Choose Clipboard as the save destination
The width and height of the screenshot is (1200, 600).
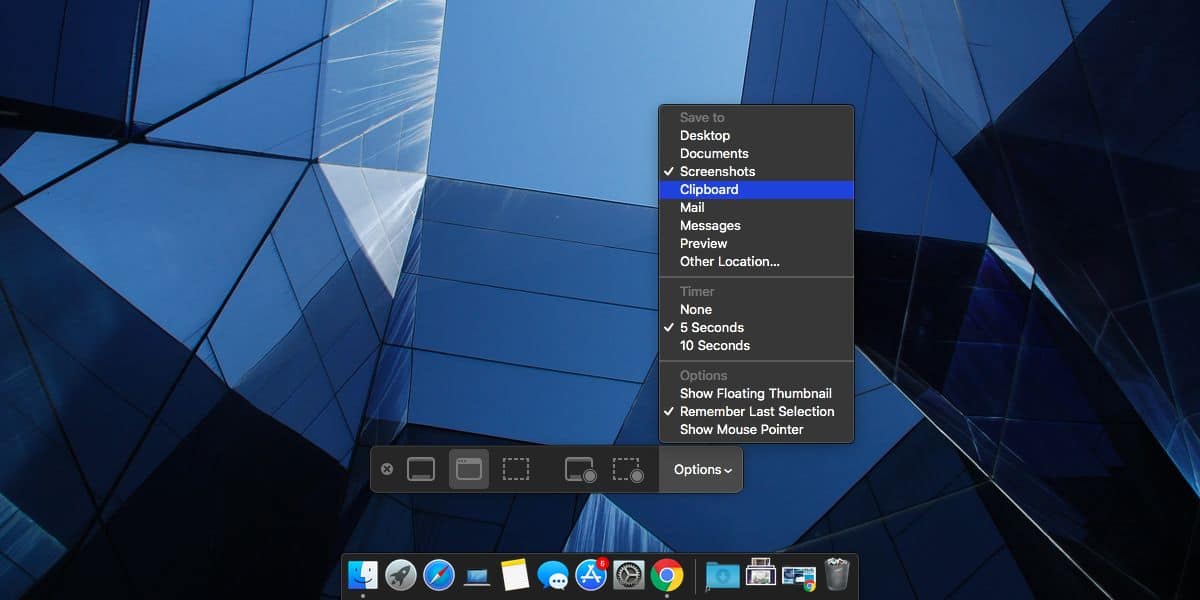(x=708, y=189)
